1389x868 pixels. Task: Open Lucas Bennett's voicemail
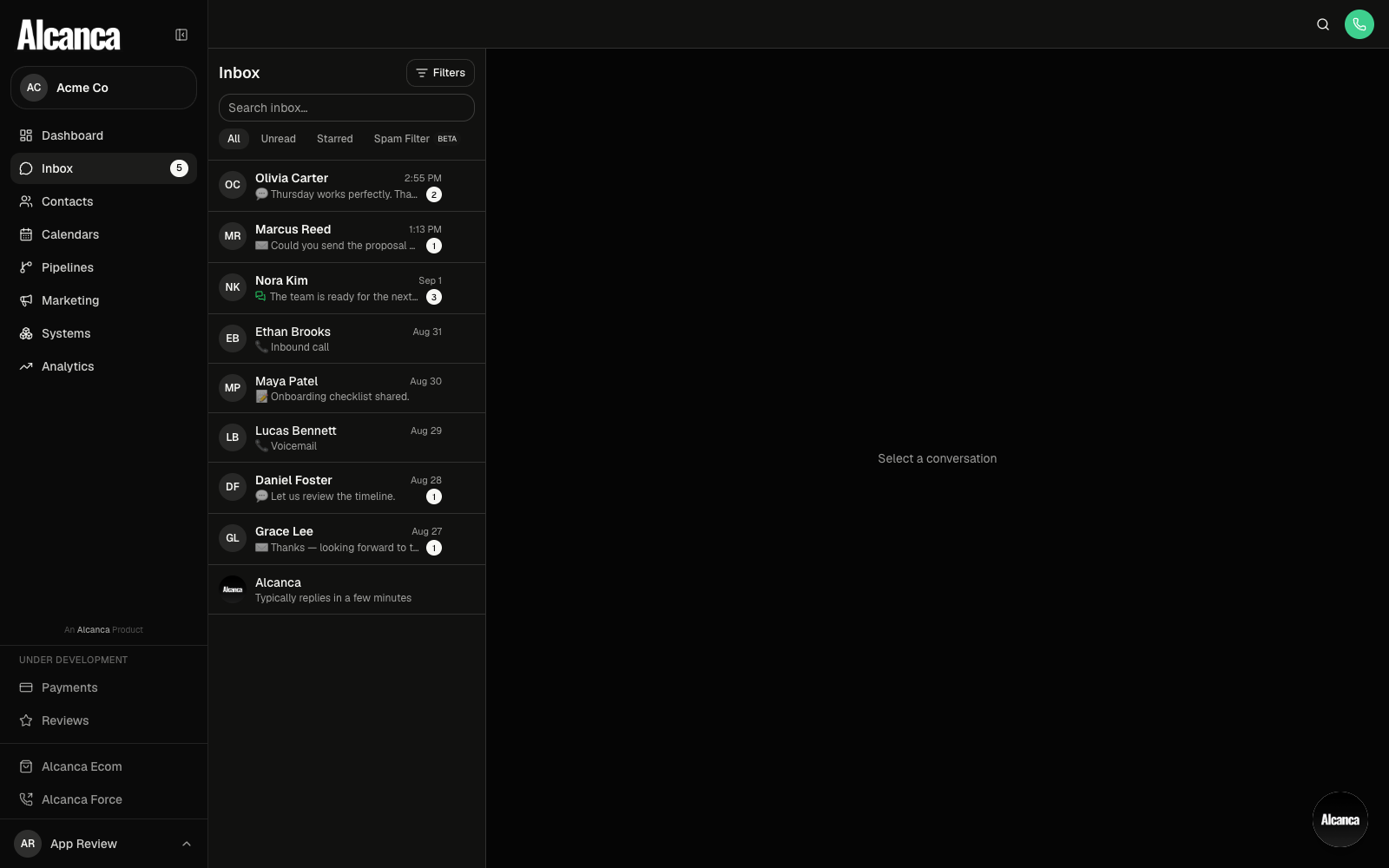click(x=346, y=437)
